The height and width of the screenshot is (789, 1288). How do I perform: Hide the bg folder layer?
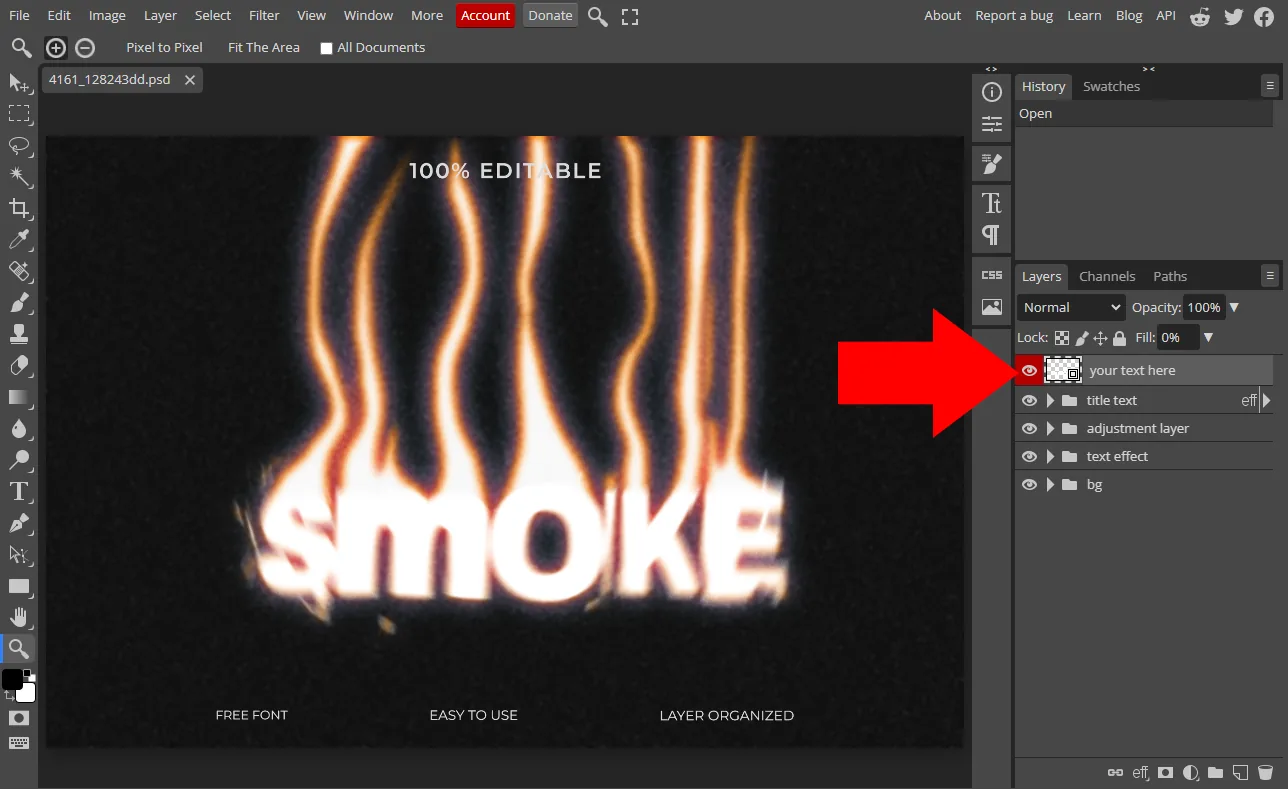tap(1029, 484)
